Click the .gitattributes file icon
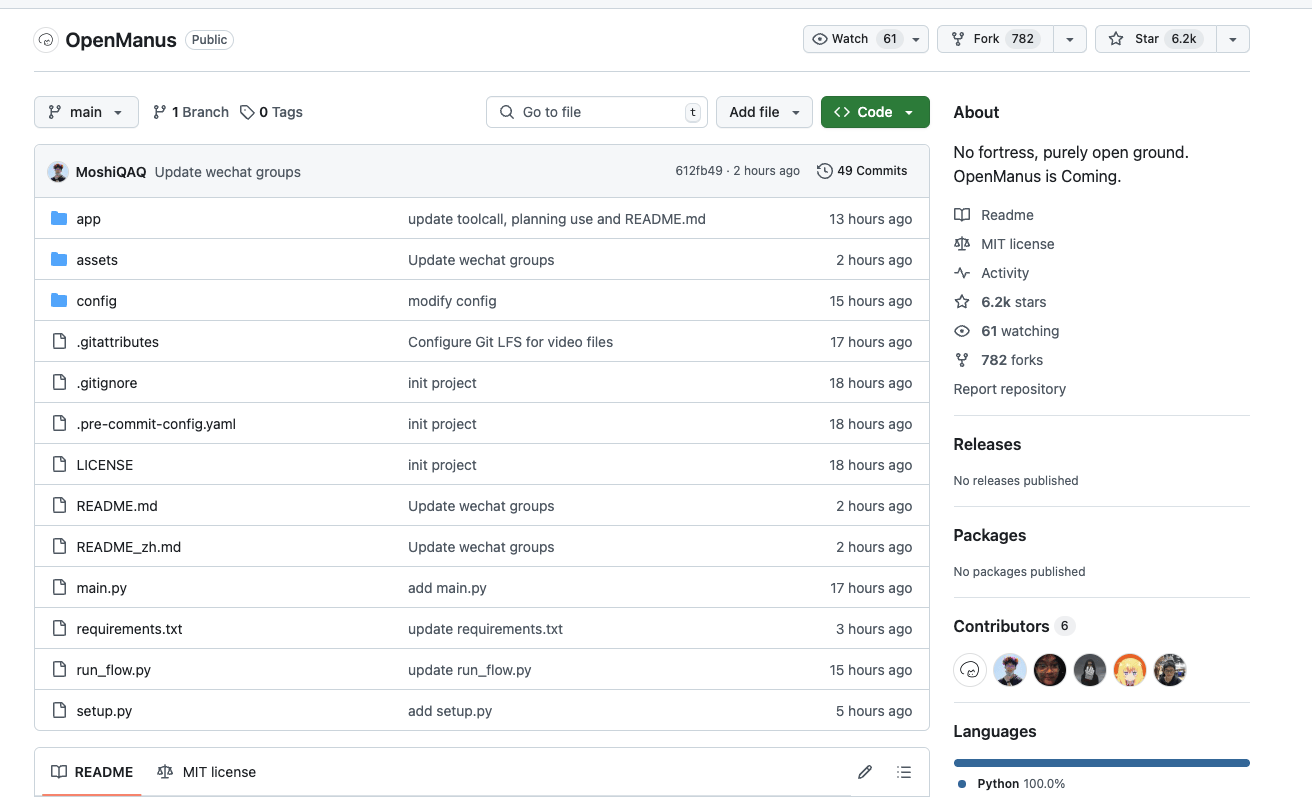Viewport: 1312px width, 797px height. click(59, 342)
